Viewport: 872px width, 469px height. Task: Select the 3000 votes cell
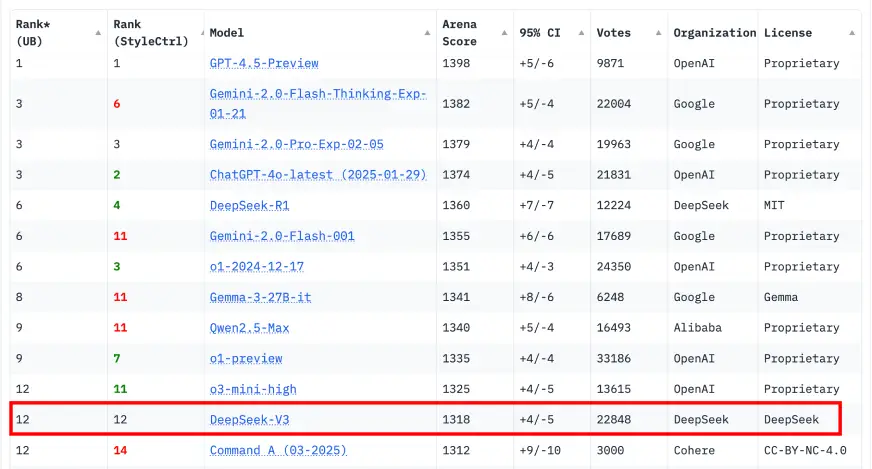click(610, 450)
